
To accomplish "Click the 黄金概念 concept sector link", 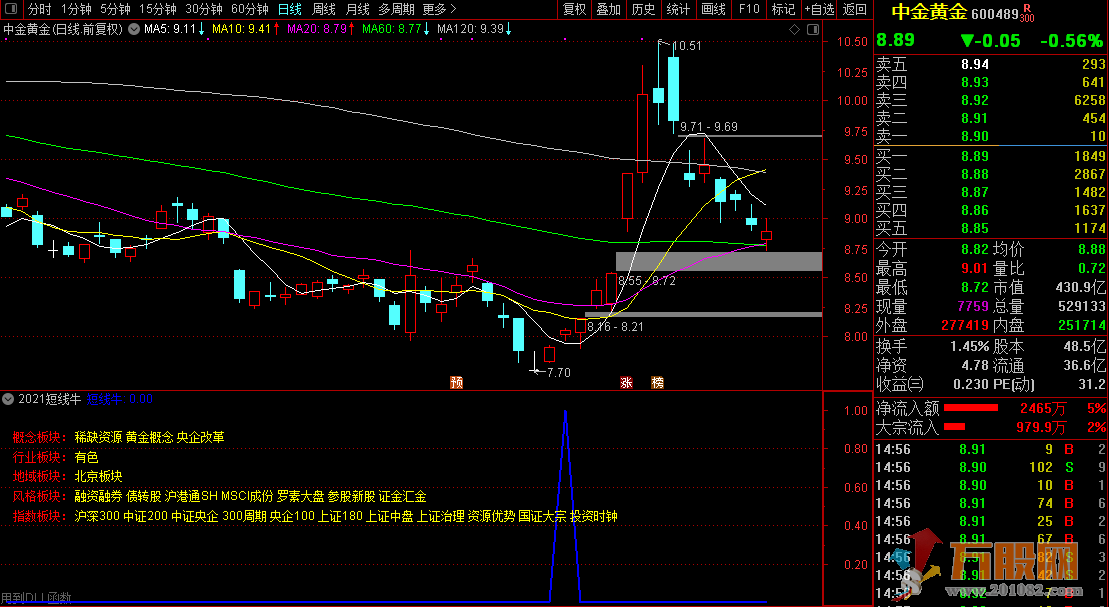I will [148, 437].
